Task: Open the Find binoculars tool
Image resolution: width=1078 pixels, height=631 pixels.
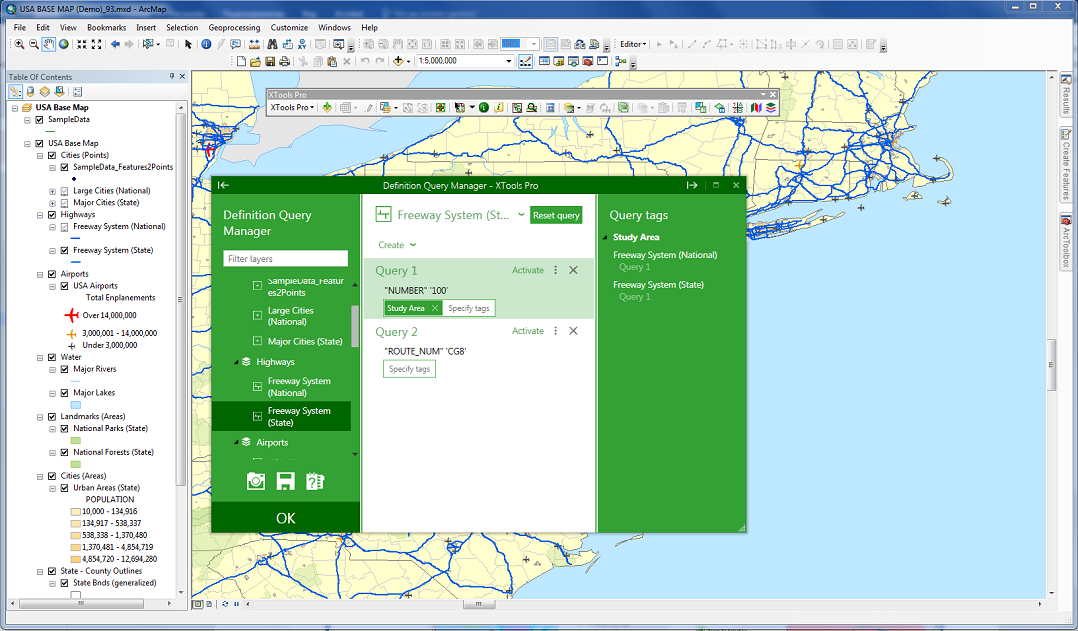Action: [x=272, y=44]
